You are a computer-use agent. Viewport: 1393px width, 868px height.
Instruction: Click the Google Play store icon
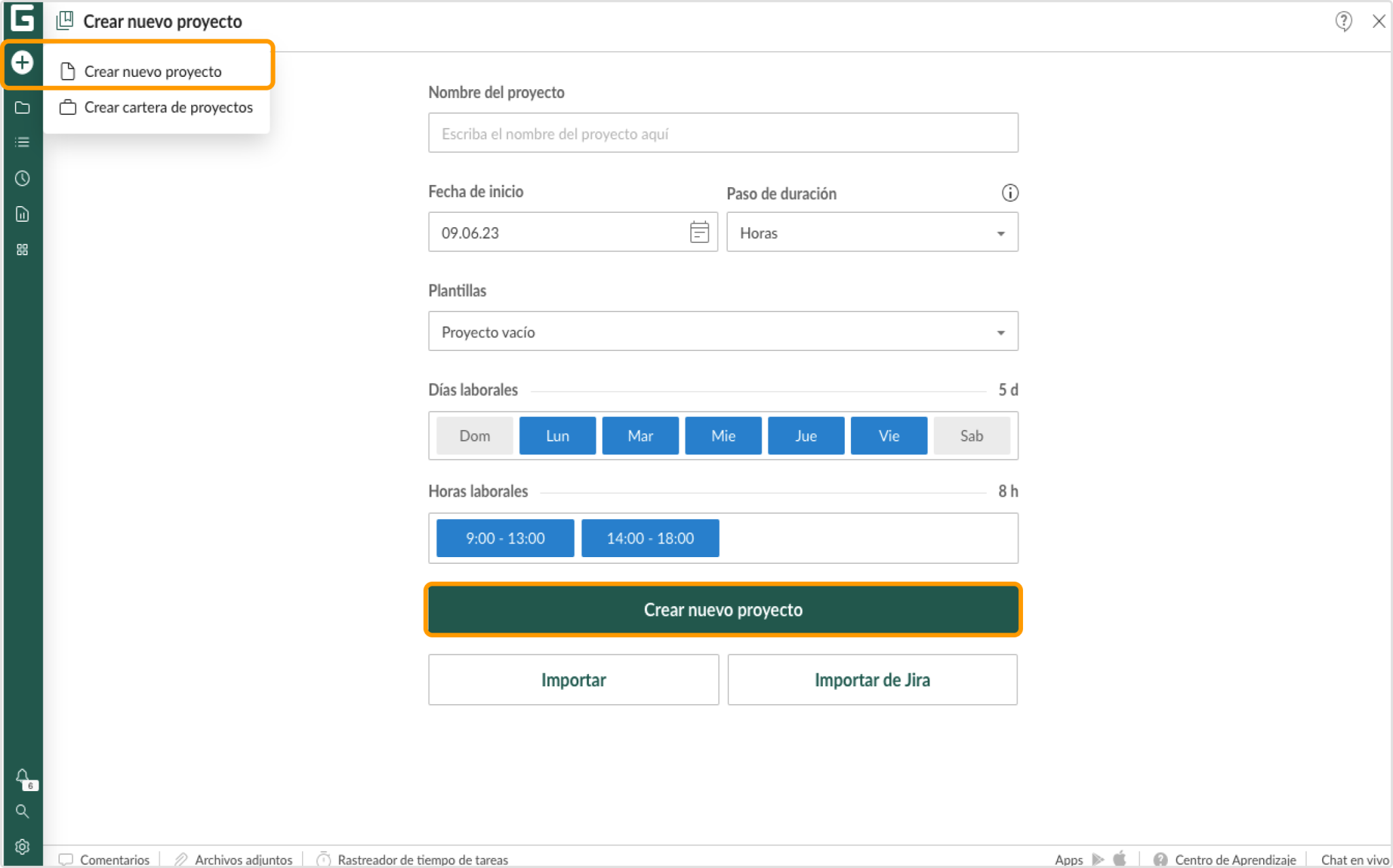click(x=1098, y=859)
